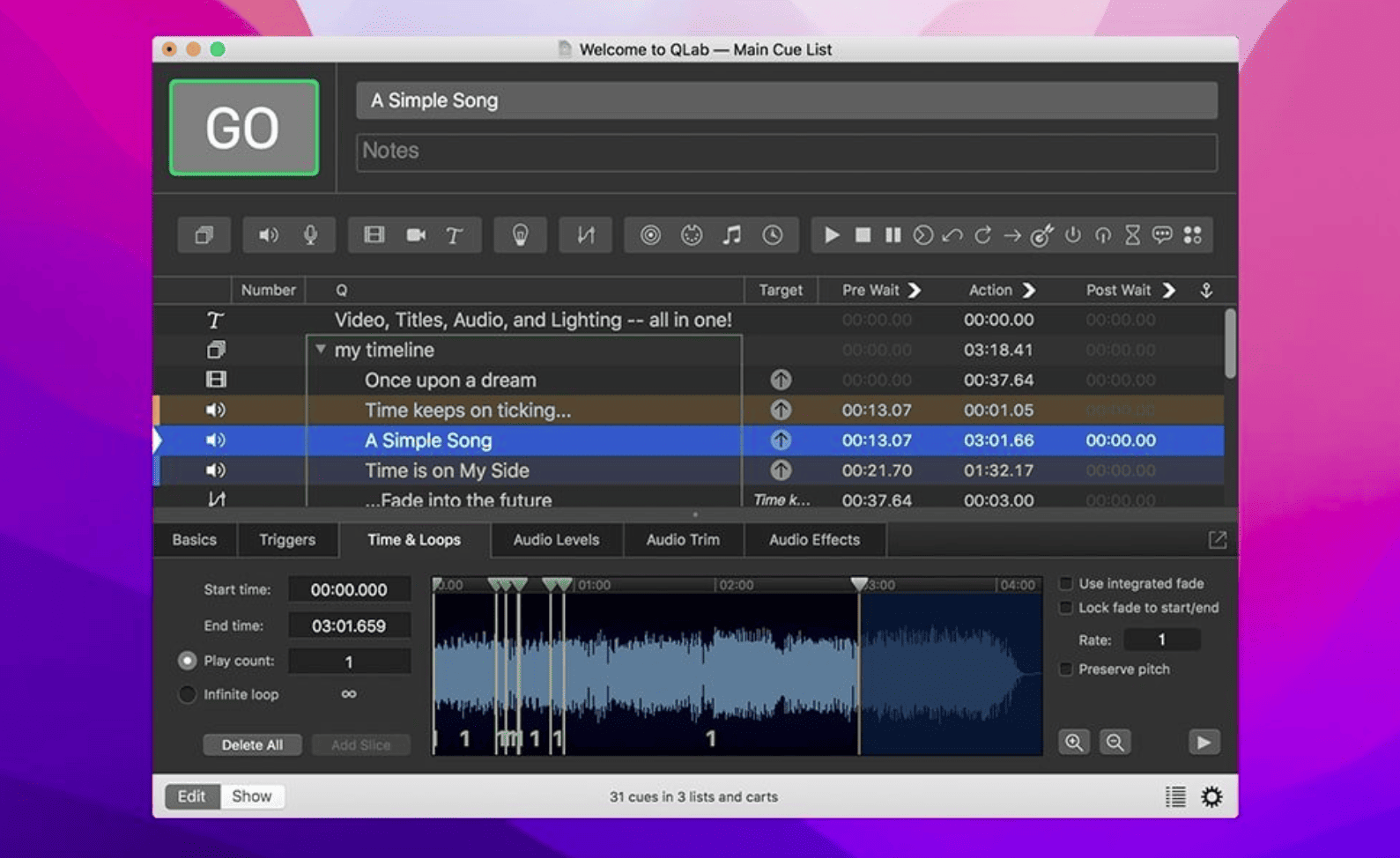Viewport: 1400px width, 858px height.
Task: Pop out the inspector into a separate window
Action: point(1218,540)
